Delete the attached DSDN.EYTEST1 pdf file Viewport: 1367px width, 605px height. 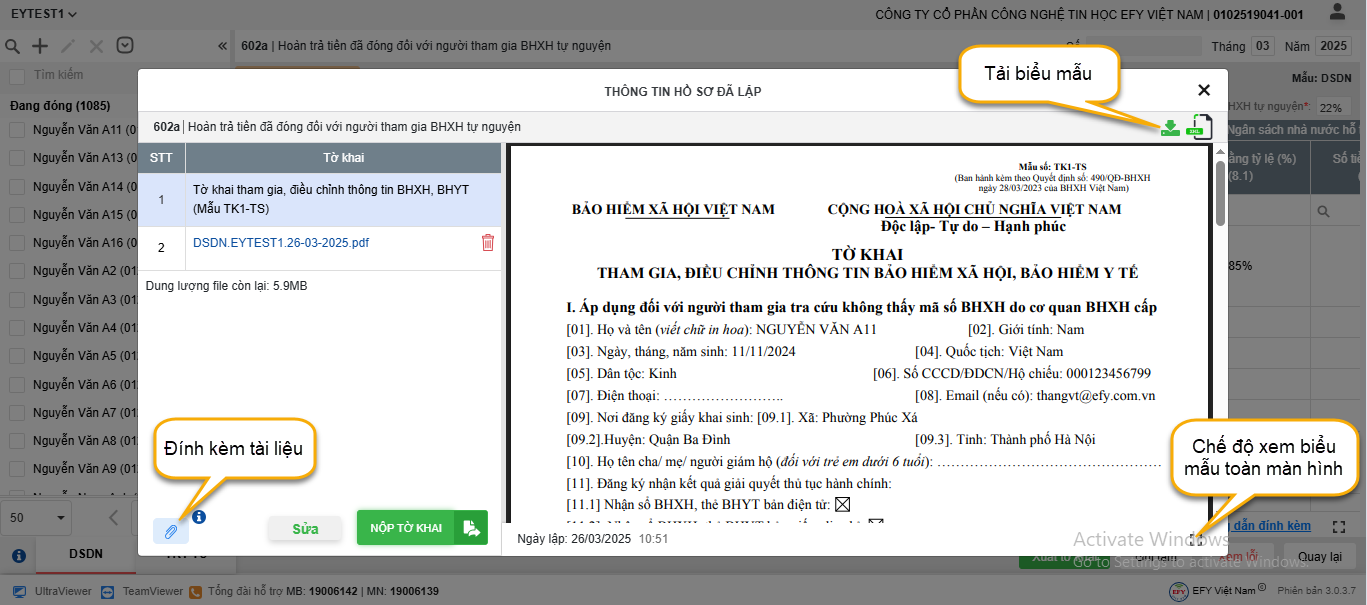coord(488,243)
